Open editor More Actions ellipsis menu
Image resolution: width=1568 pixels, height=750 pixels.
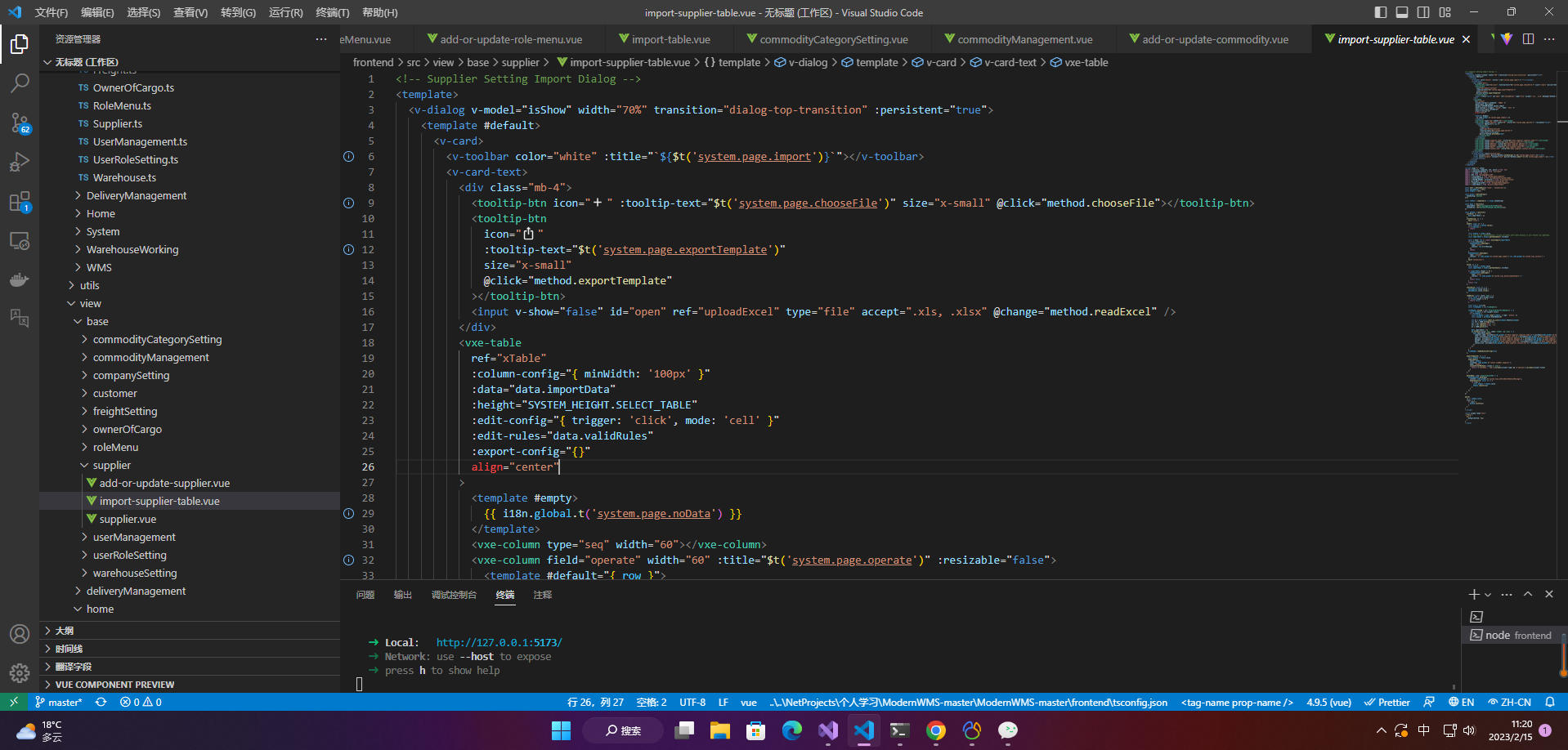[1549, 39]
